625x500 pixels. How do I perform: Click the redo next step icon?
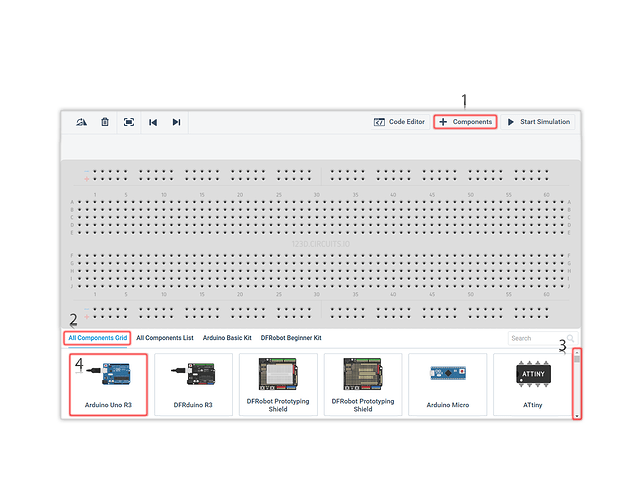pyautogui.click(x=176, y=122)
